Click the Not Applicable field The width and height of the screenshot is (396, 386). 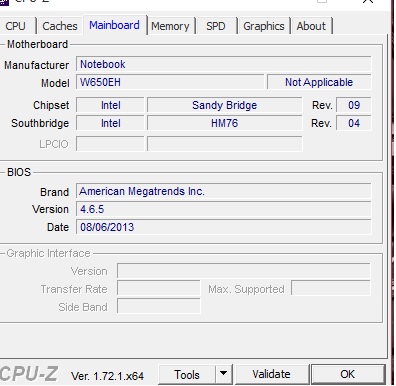click(x=319, y=82)
